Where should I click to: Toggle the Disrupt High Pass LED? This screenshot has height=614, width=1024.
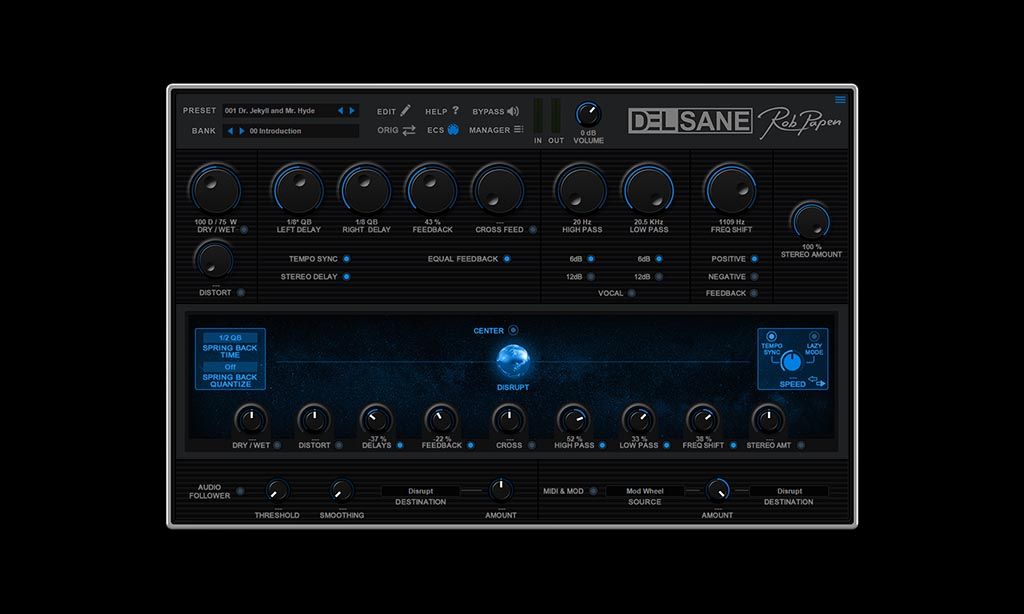[602, 445]
